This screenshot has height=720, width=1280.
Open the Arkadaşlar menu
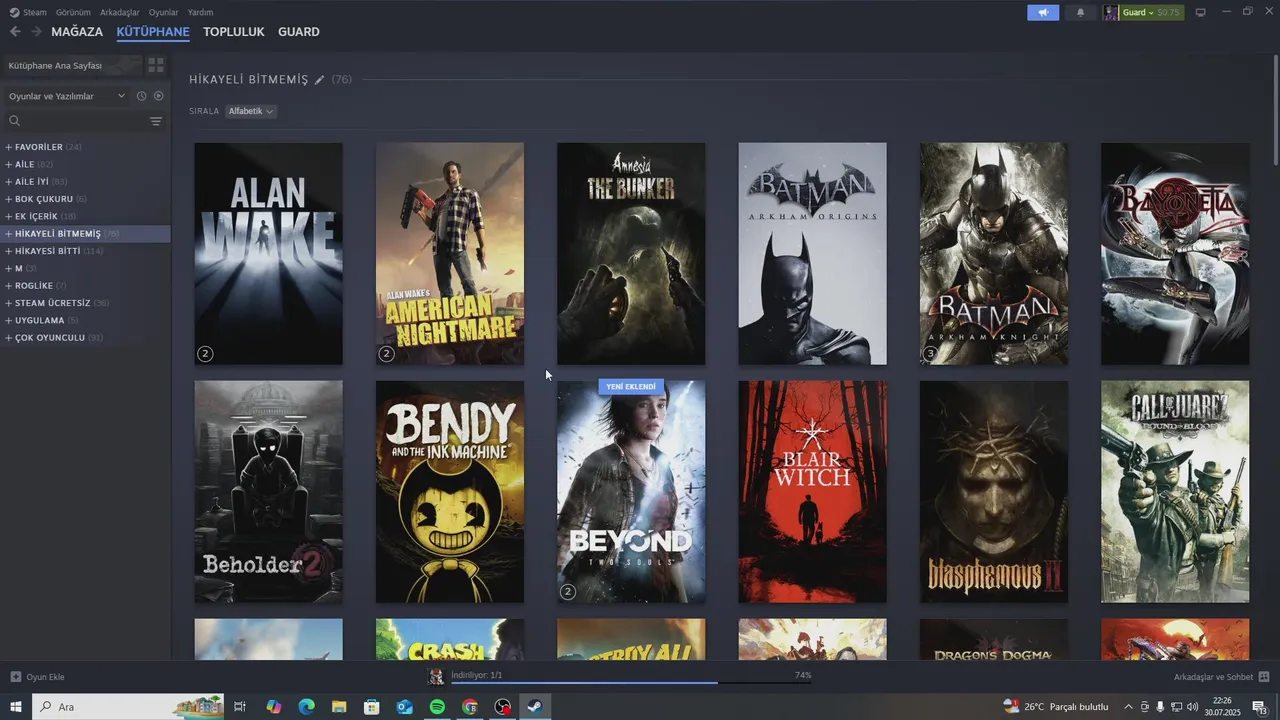(120, 12)
